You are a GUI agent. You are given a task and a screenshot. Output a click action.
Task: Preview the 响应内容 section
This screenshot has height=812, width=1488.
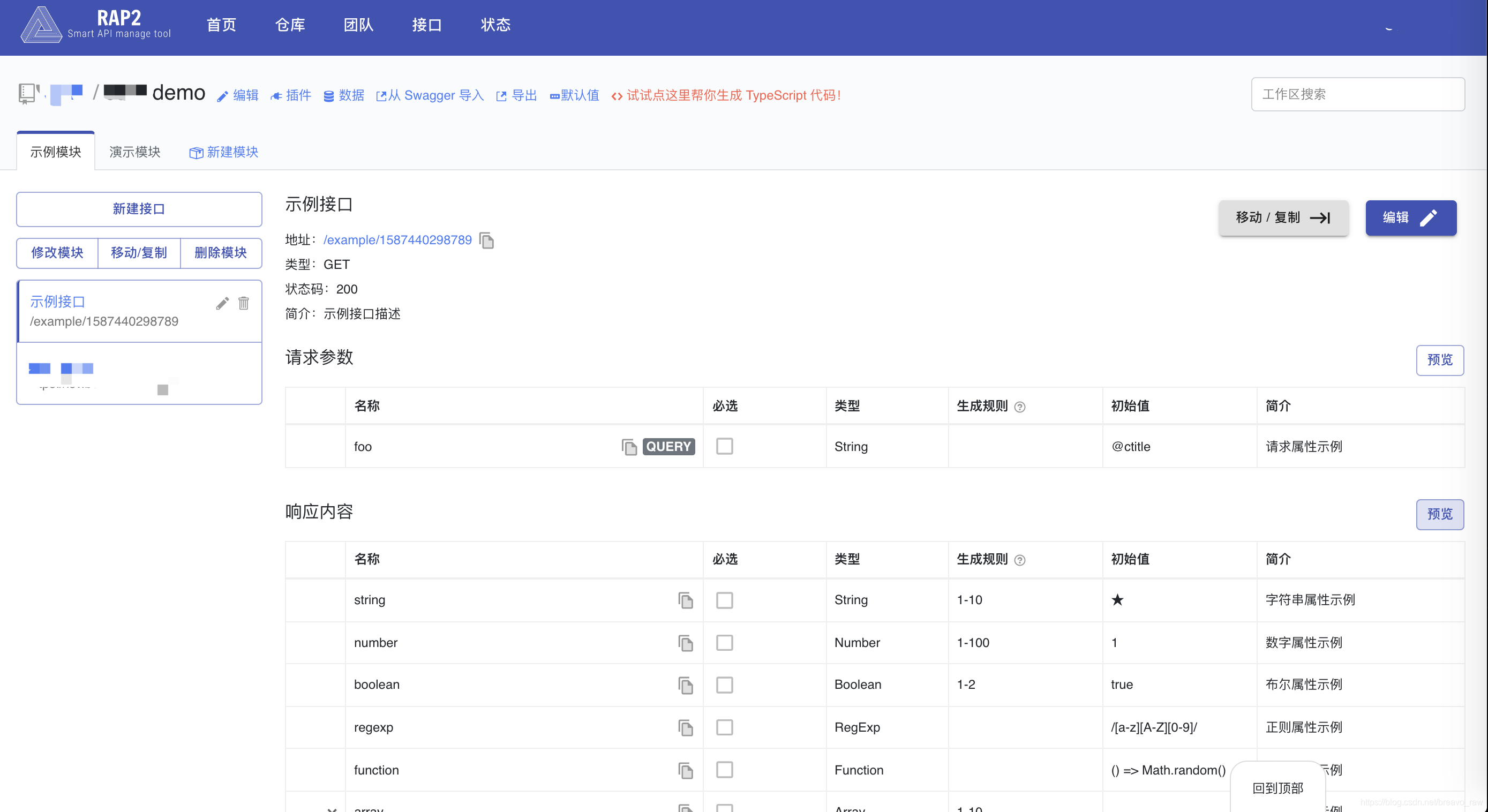coord(1439,514)
